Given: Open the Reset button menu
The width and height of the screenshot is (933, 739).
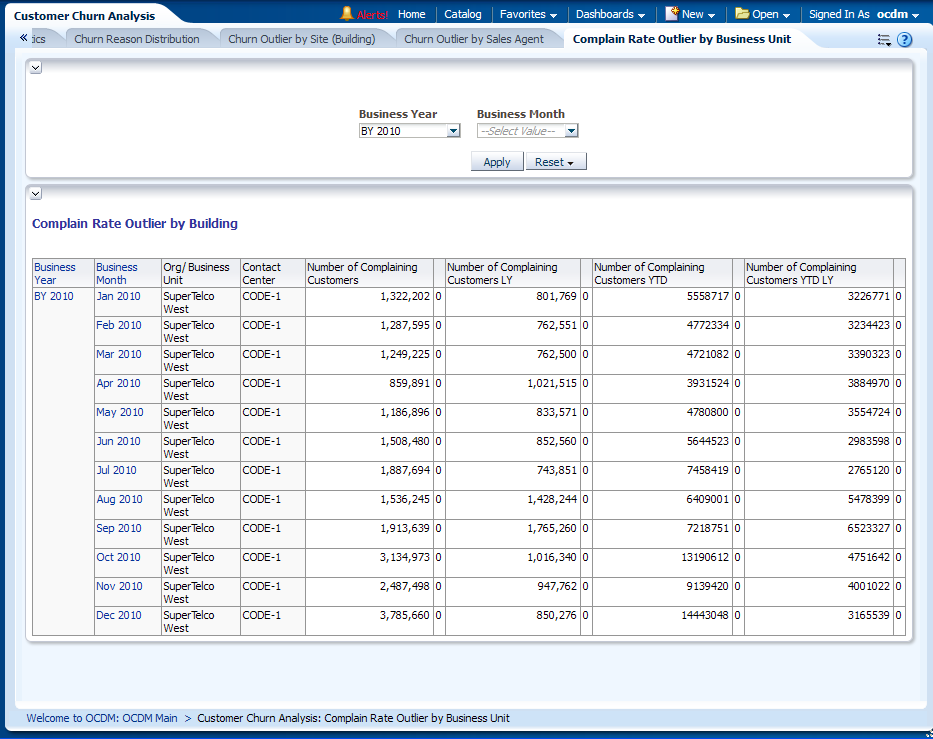Looking at the screenshot, I should [556, 162].
